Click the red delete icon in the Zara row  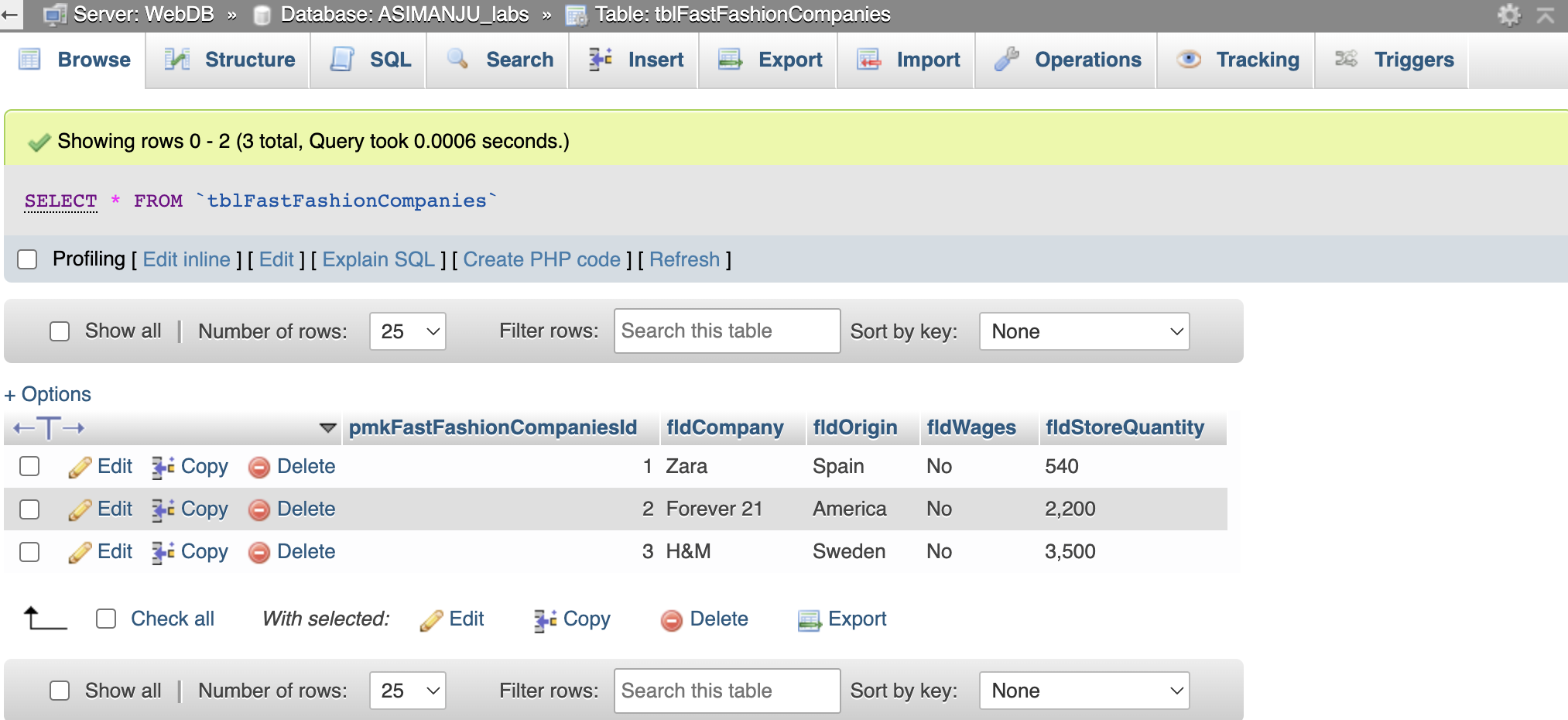point(259,467)
